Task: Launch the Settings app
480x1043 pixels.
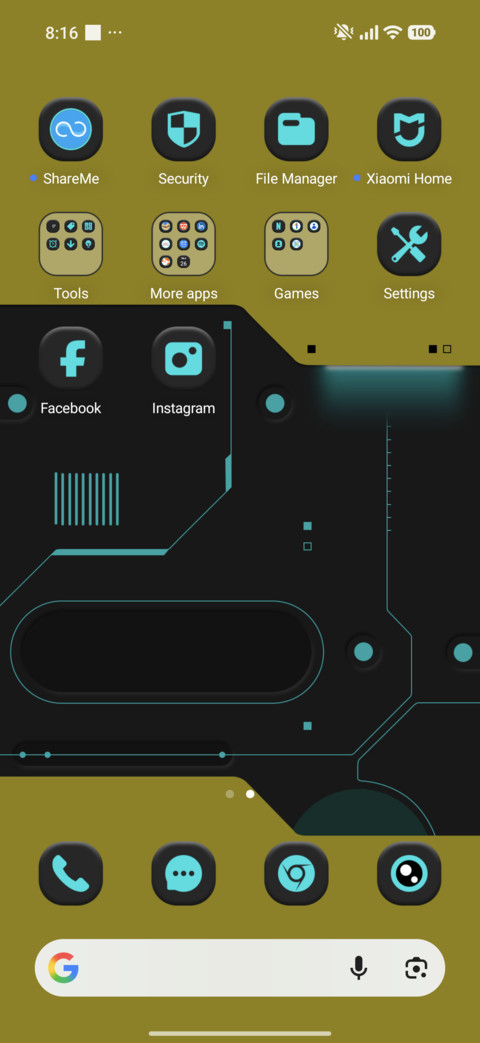Action: tap(409, 244)
